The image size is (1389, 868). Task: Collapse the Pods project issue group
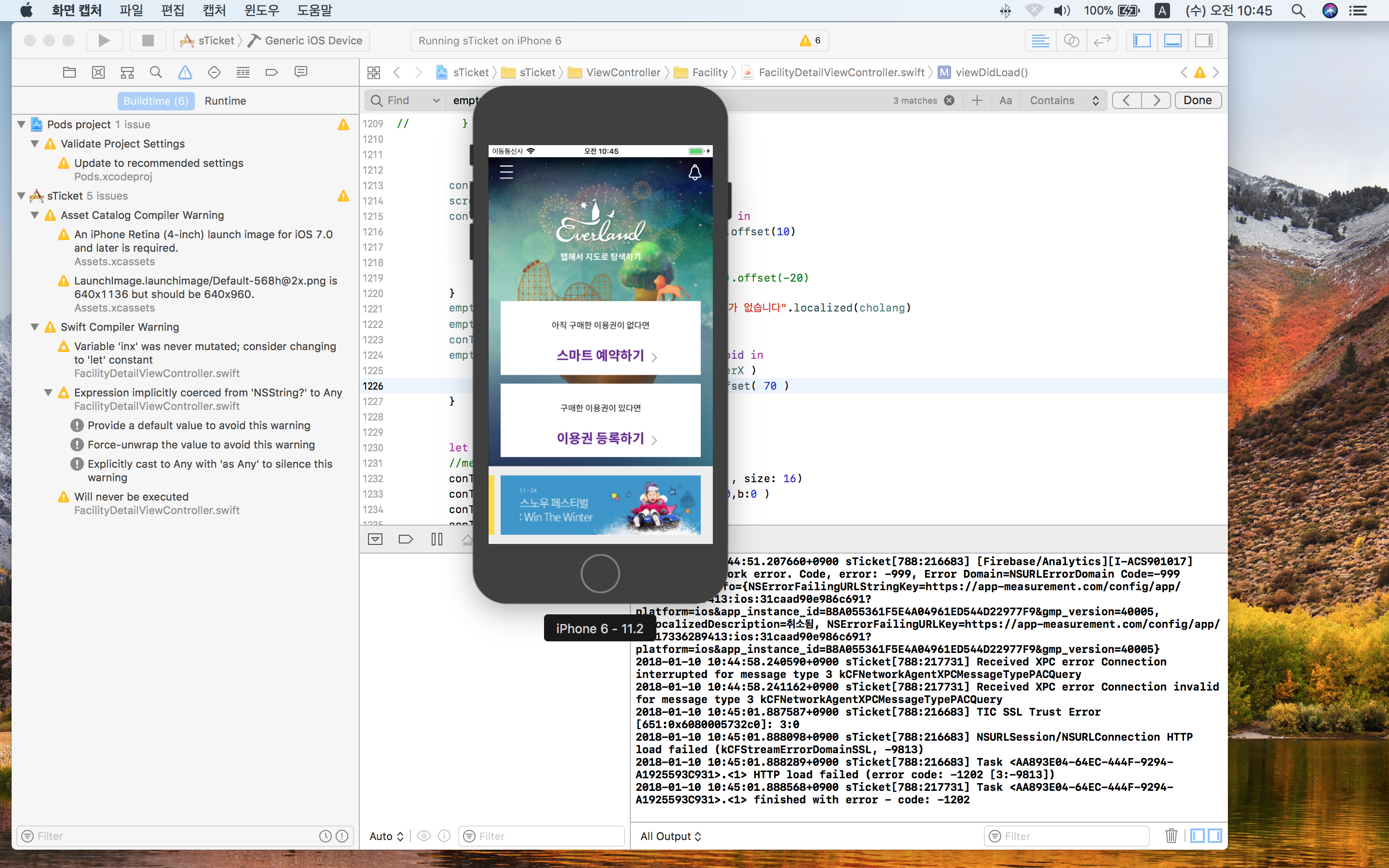21,124
